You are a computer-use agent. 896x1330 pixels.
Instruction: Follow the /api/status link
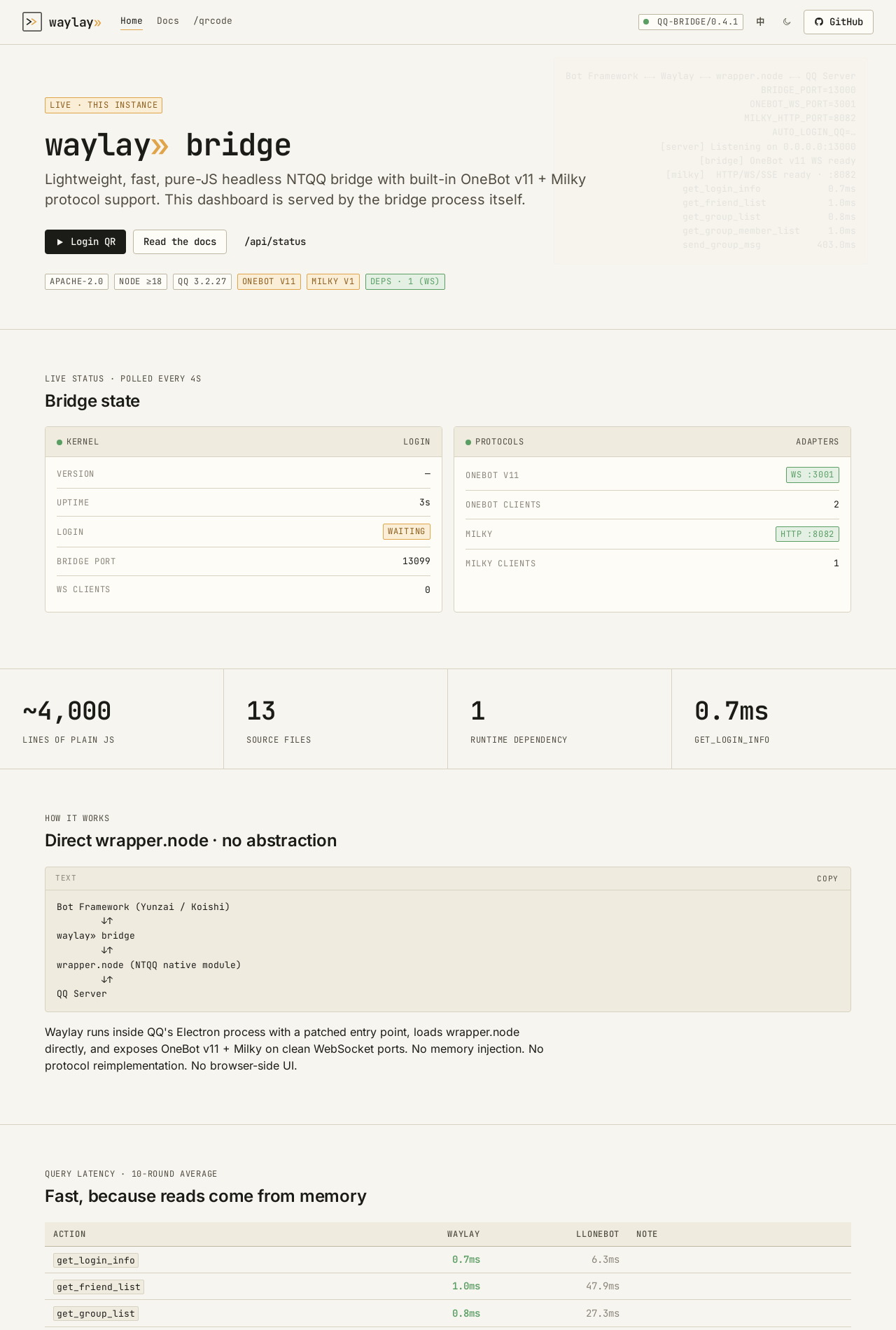coord(275,241)
